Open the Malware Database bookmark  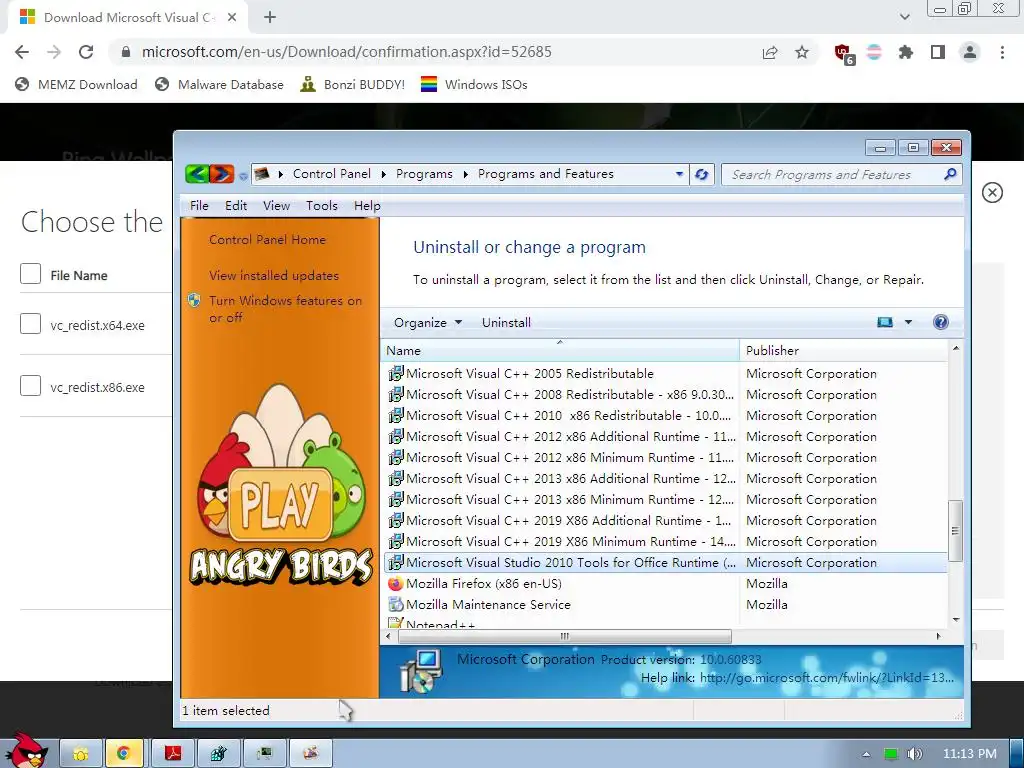[219, 84]
